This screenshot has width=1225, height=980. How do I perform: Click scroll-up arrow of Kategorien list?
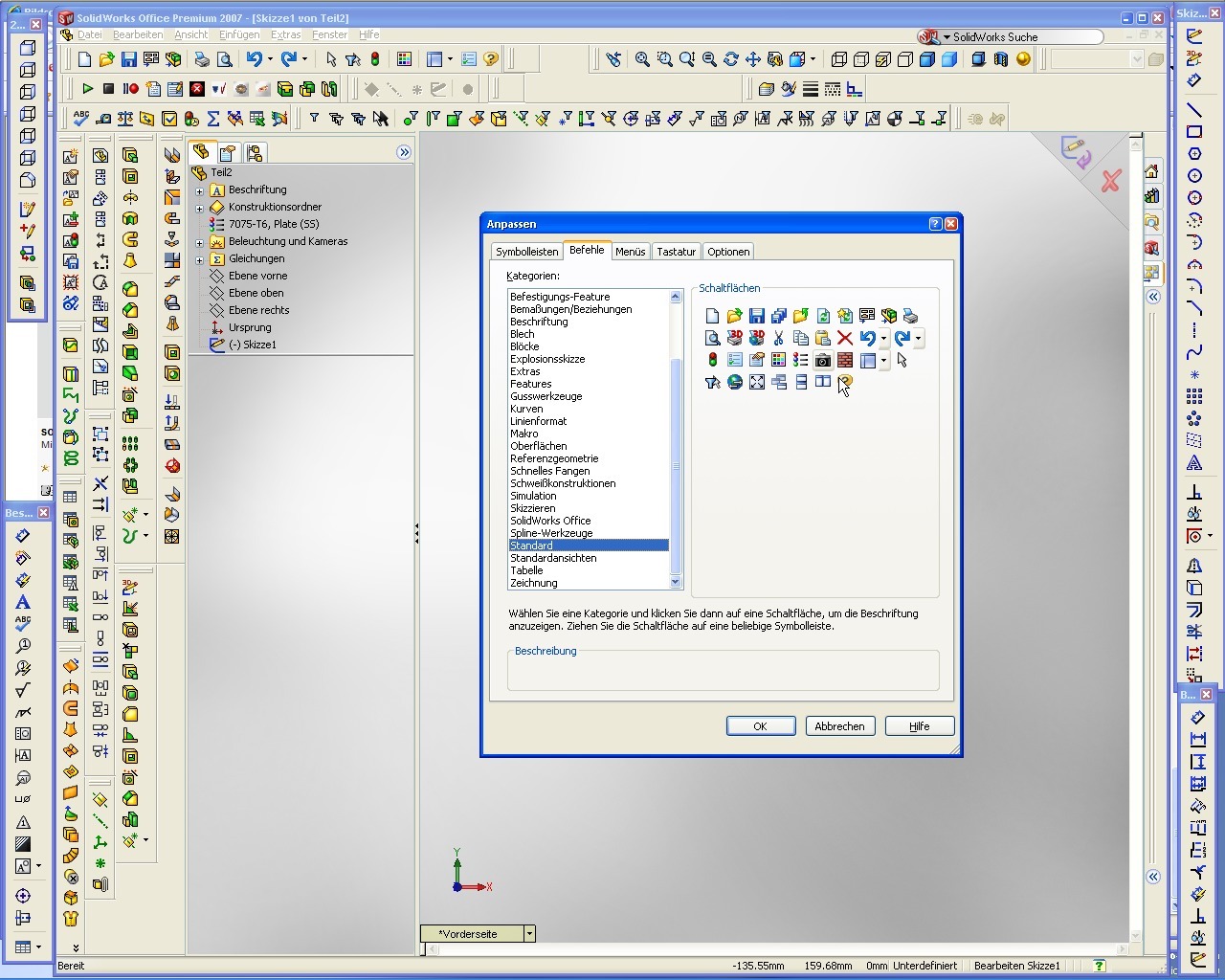tap(676, 297)
